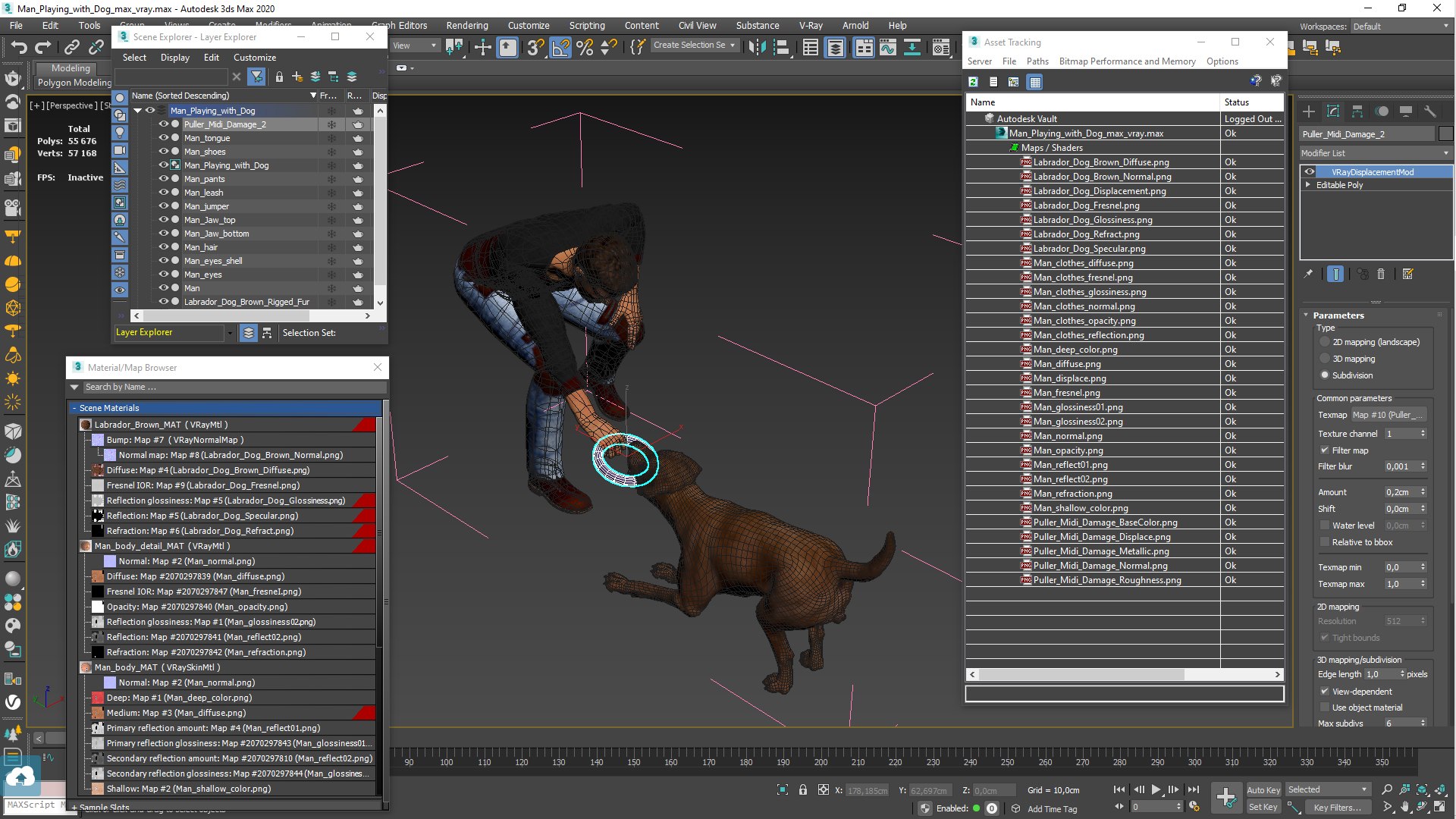Open the Curve Editor icon
The height and width of the screenshot is (819, 1456).
(887, 47)
